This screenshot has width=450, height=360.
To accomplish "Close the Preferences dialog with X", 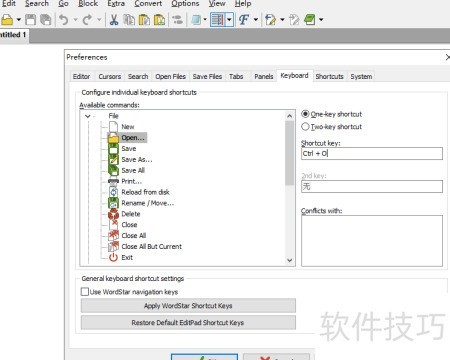I will point(447,57).
